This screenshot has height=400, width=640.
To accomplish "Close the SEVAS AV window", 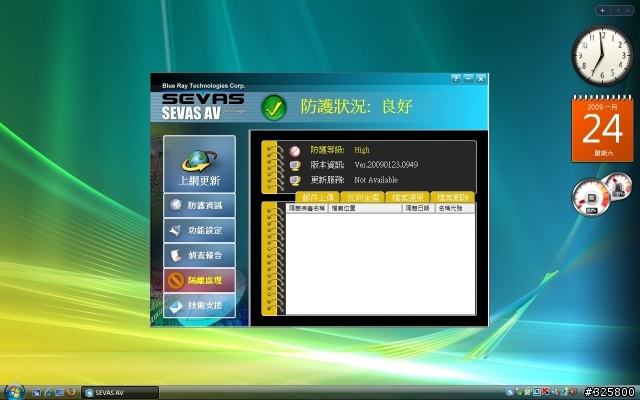I will [x=481, y=79].
